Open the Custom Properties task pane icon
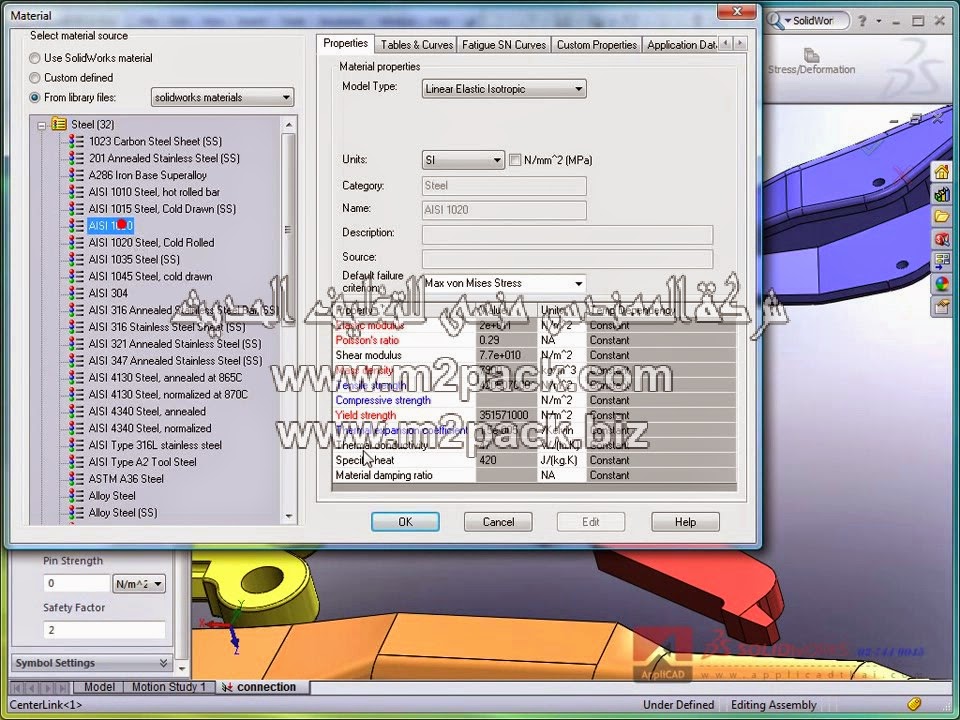The height and width of the screenshot is (720, 960). (x=942, y=306)
